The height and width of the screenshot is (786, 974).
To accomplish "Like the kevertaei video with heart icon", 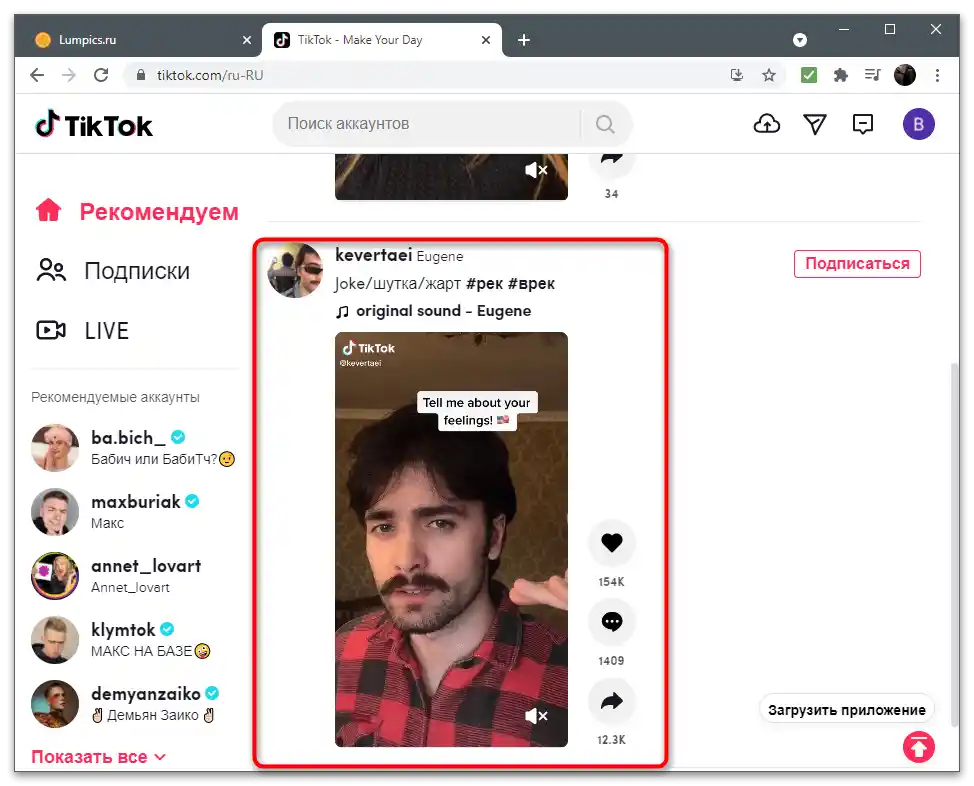I will (x=611, y=542).
